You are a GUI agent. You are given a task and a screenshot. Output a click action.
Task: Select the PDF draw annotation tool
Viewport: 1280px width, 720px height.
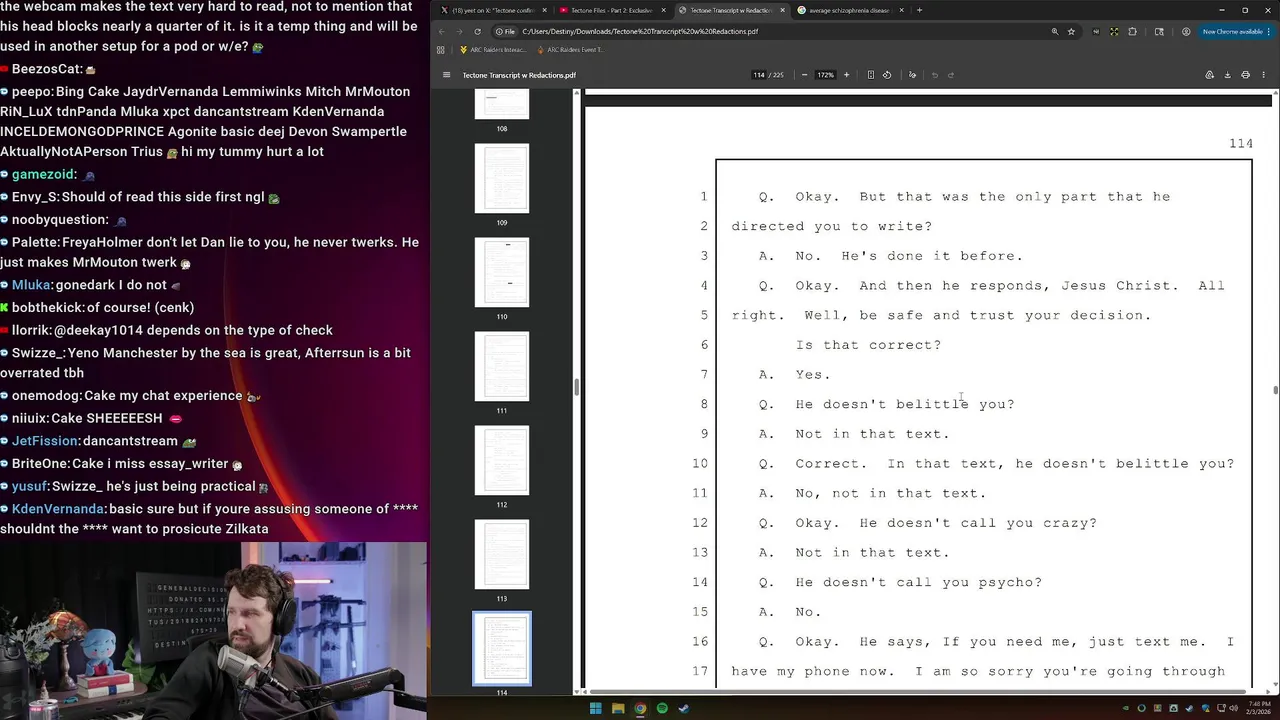[x=912, y=75]
